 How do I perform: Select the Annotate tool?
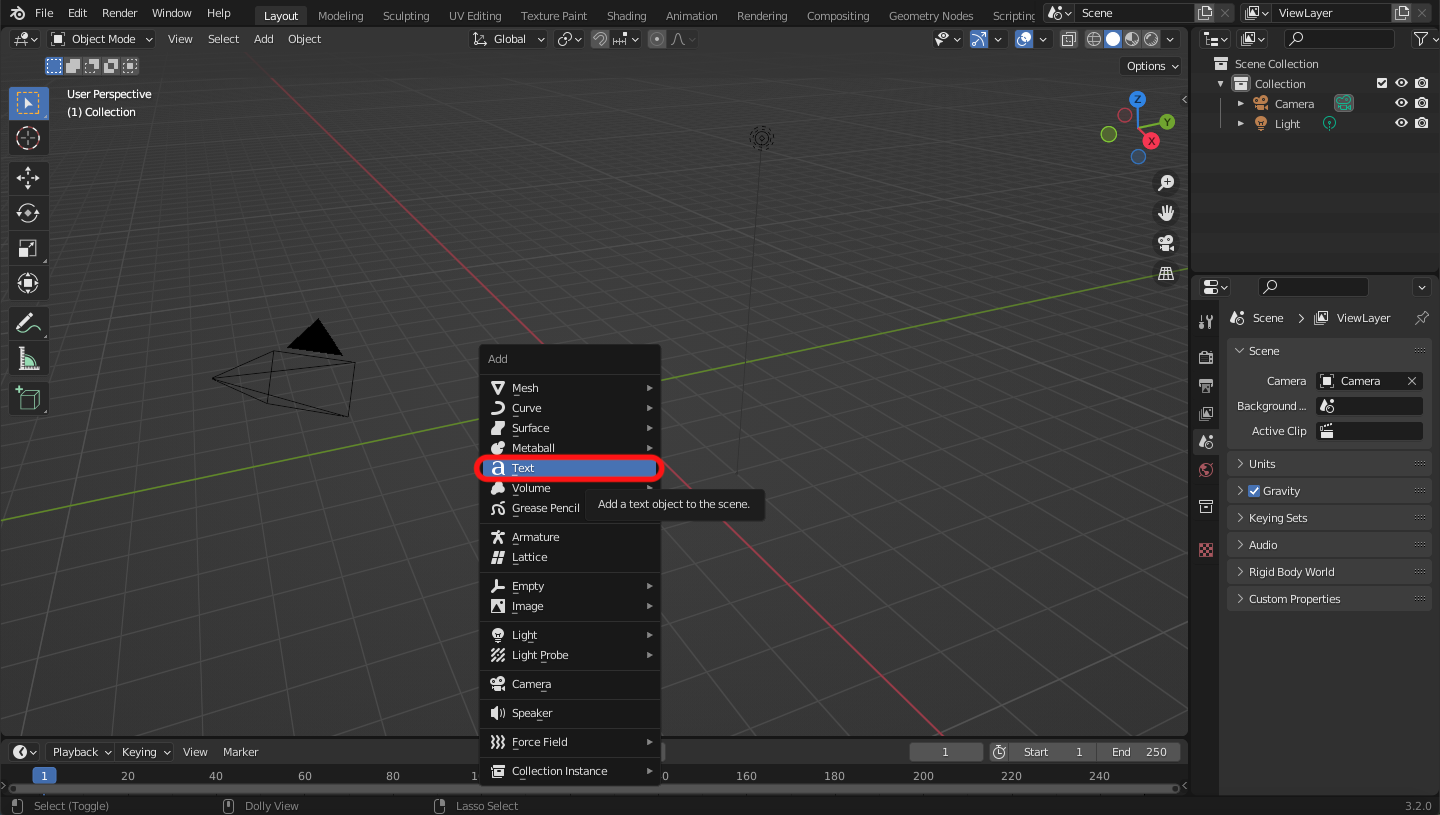pos(28,324)
